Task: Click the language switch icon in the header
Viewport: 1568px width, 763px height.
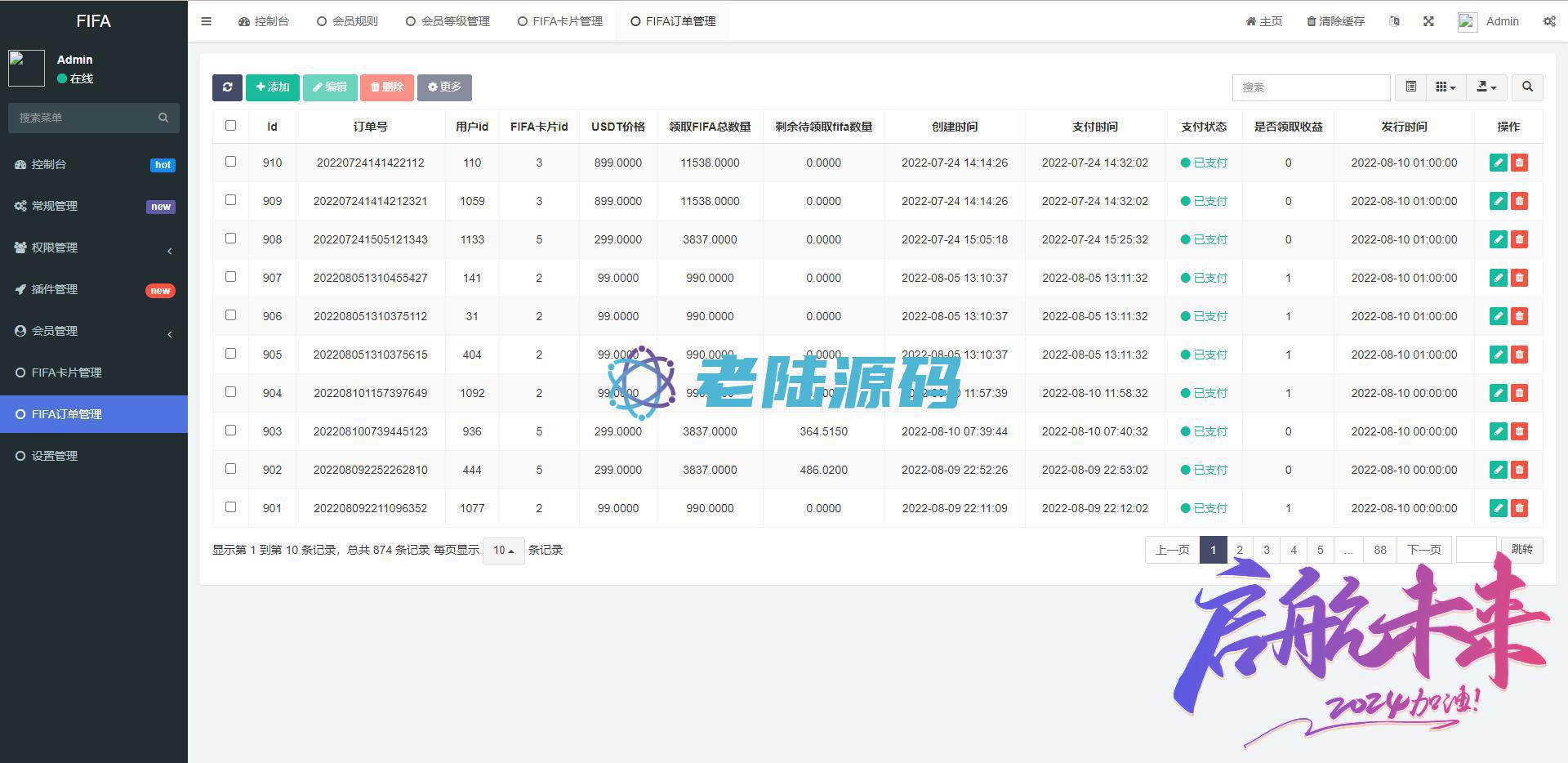Action: (1394, 21)
